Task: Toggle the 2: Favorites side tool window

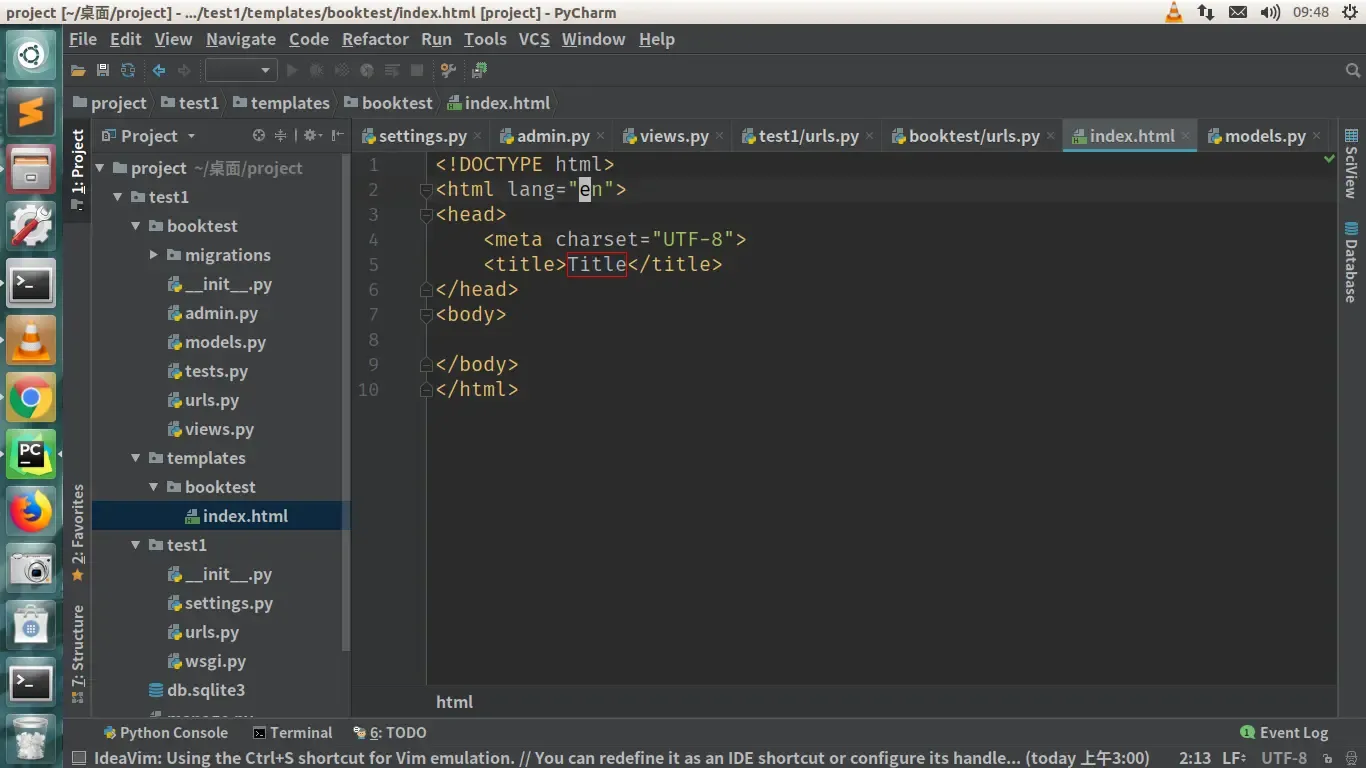Action: pyautogui.click(x=78, y=533)
